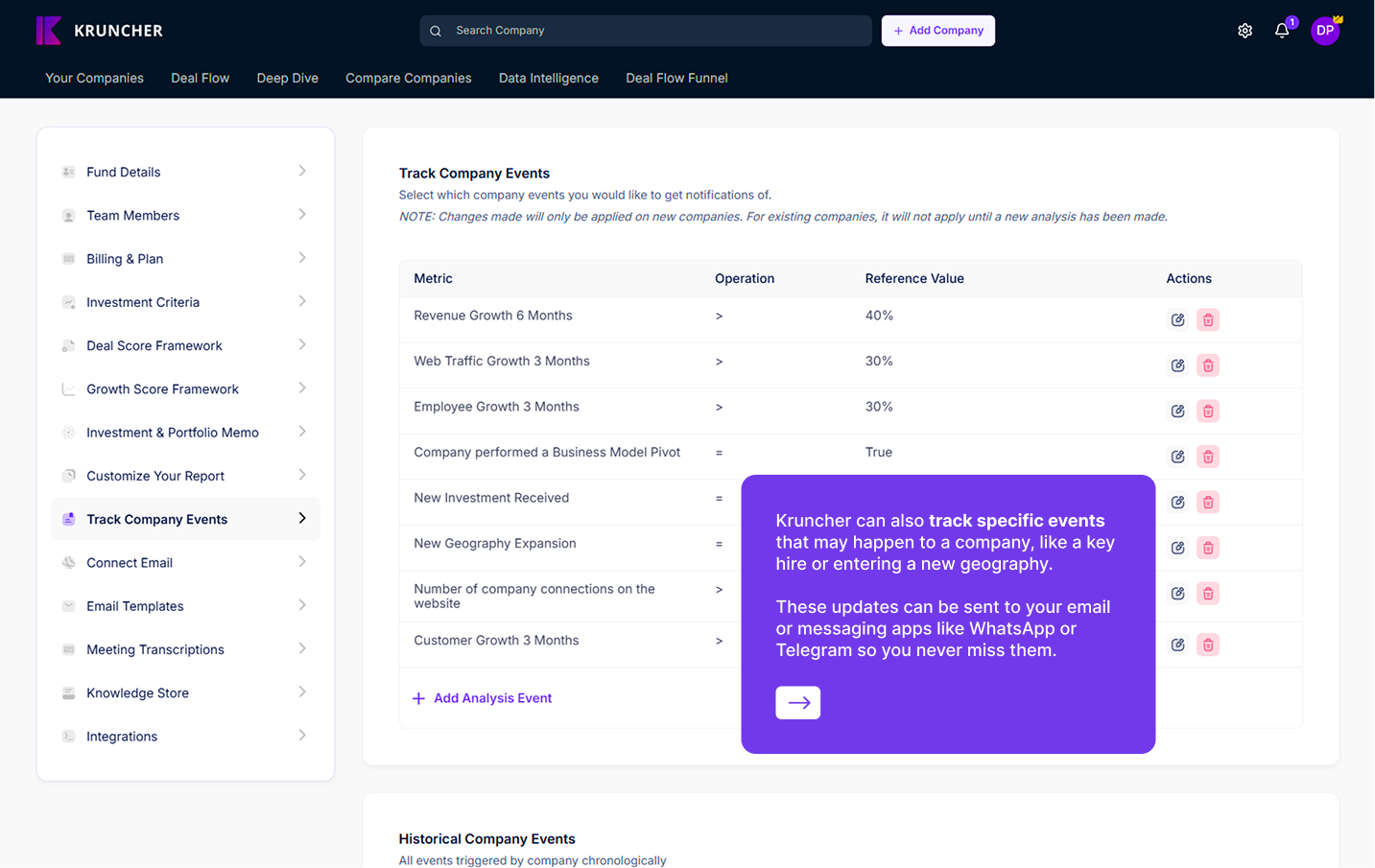Expand the Investment Criteria section arrow

[x=302, y=302]
